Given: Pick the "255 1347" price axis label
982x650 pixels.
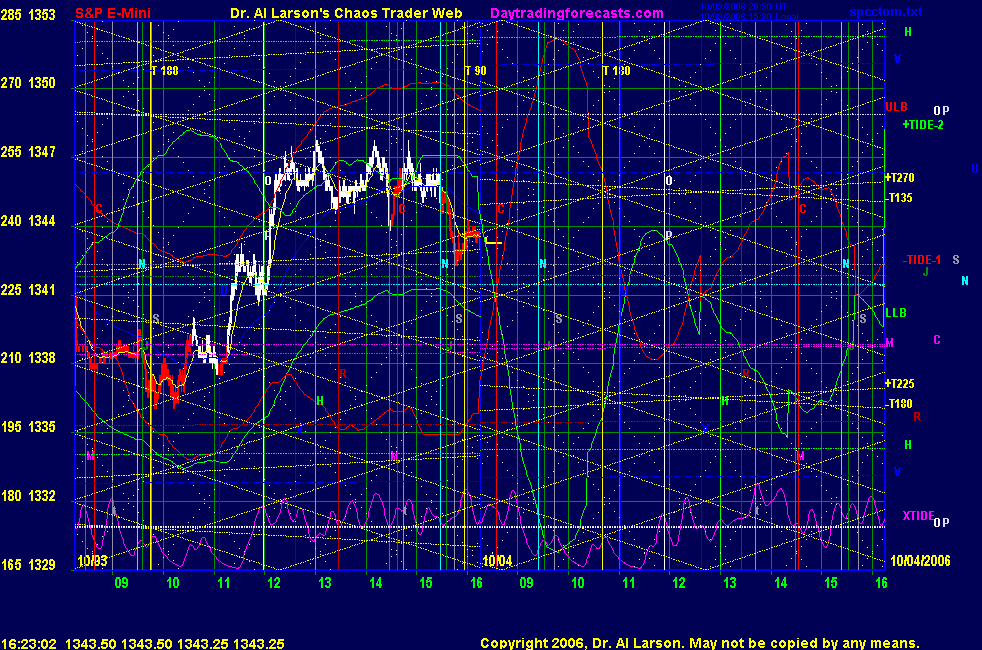Looking at the screenshot, I should [28, 152].
